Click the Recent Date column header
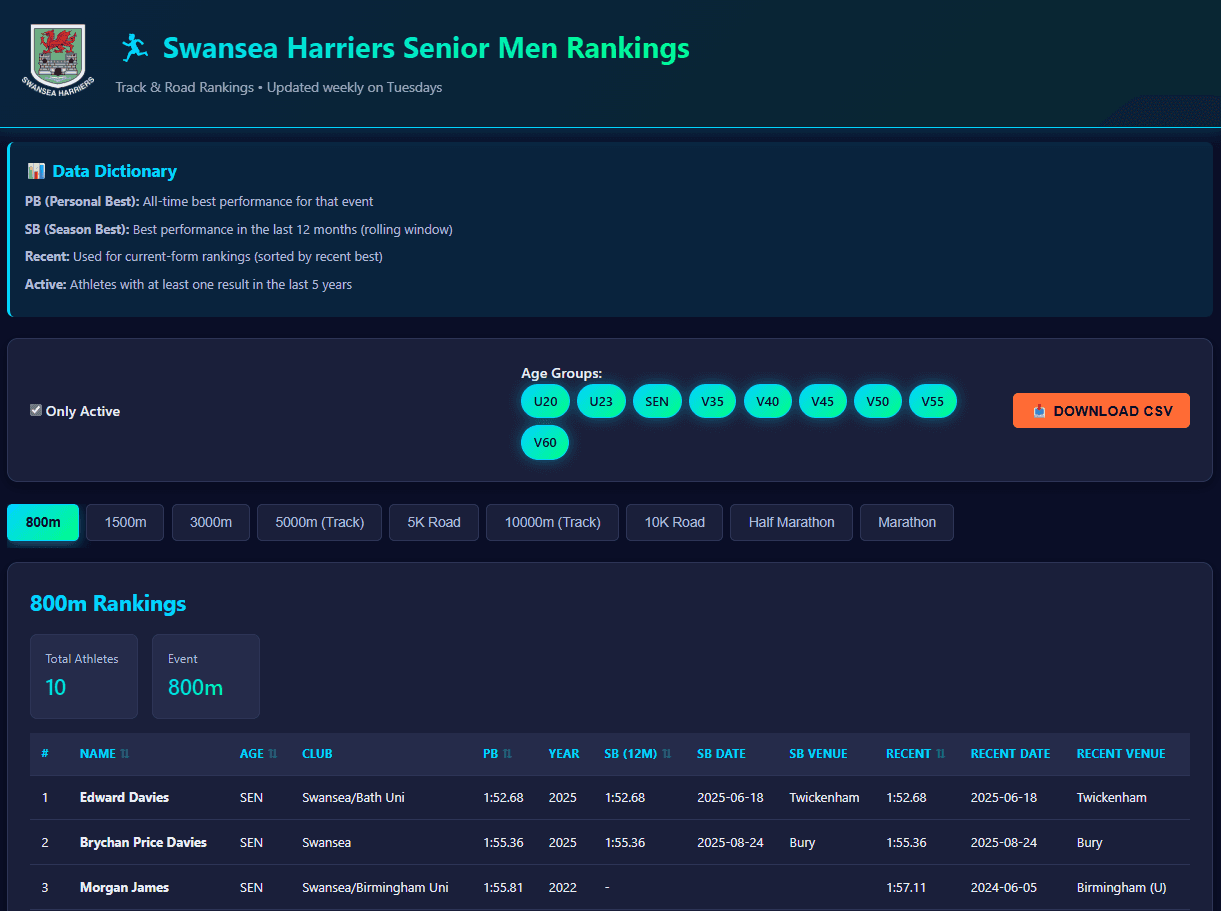1221x911 pixels. tap(1010, 754)
